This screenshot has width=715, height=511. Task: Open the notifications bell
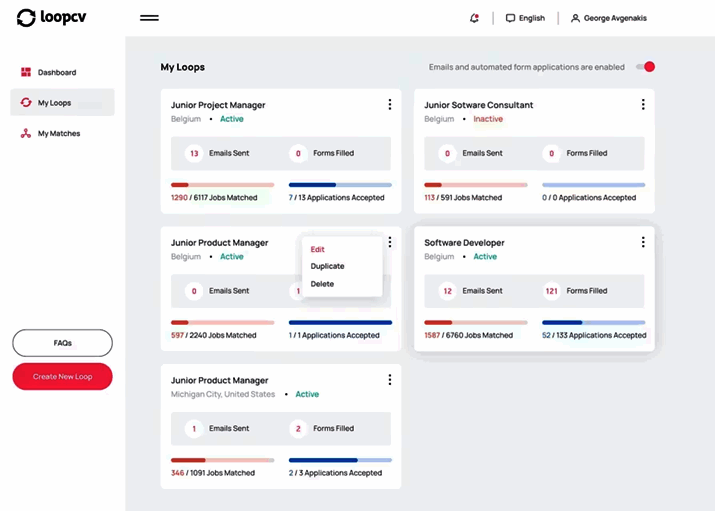point(474,18)
